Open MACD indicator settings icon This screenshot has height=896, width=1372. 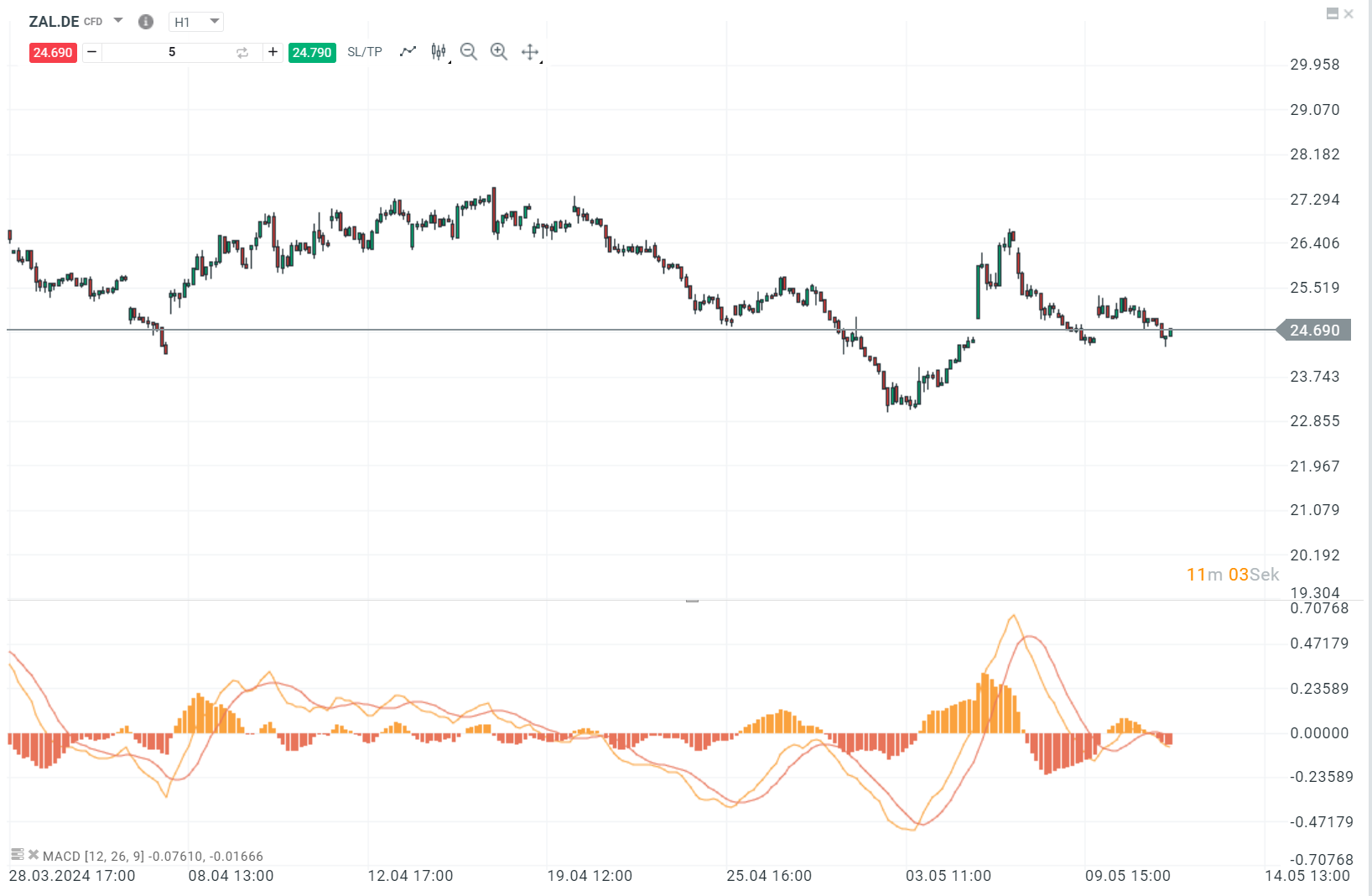click(17, 855)
